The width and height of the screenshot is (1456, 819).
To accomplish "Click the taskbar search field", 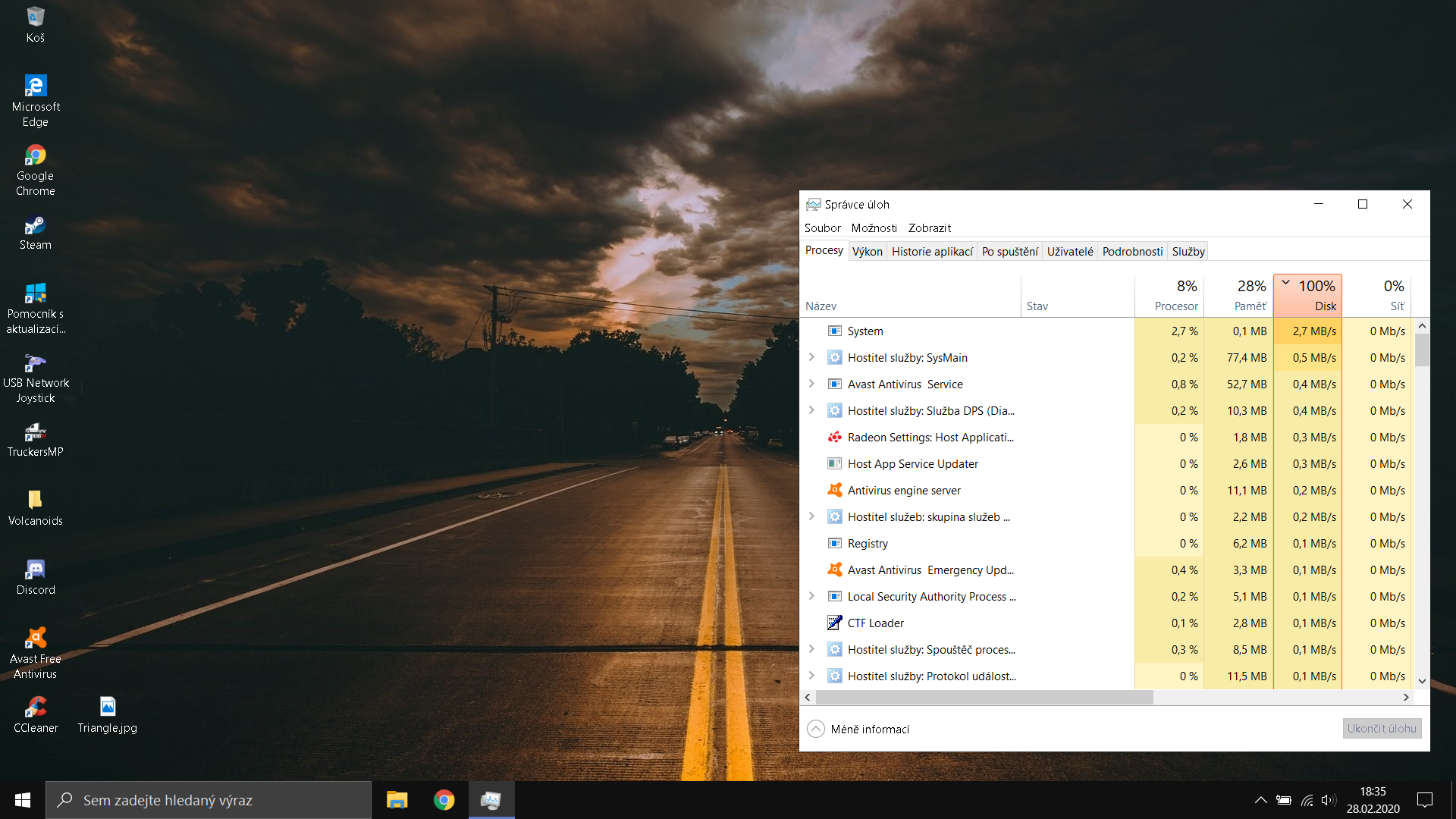I will [209, 800].
